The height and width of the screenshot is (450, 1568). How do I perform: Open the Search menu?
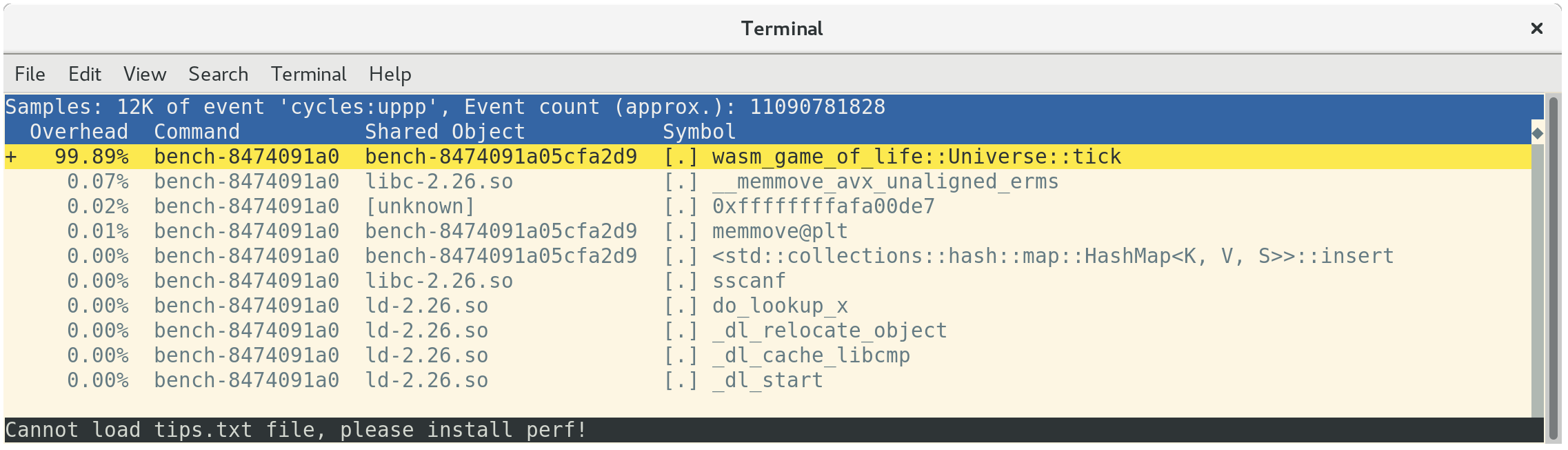pos(218,74)
